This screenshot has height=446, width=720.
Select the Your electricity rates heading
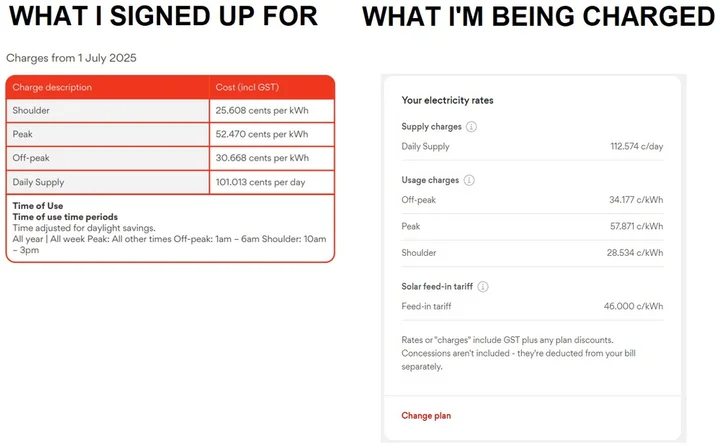[x=447, y=100]
